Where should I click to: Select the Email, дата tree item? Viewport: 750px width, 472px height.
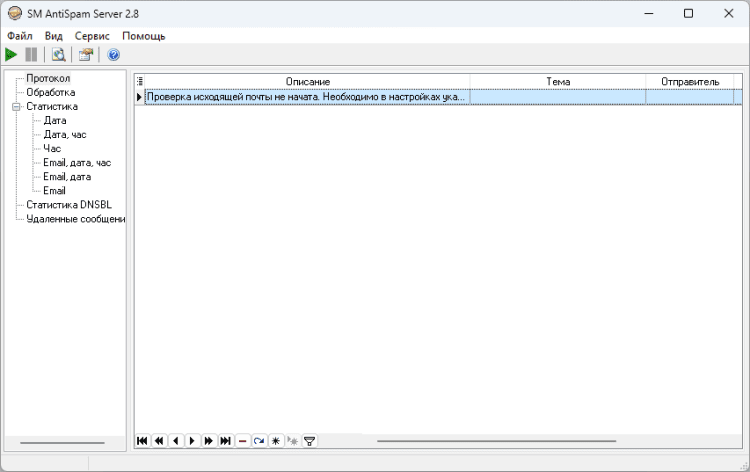(x=67, y=177)
